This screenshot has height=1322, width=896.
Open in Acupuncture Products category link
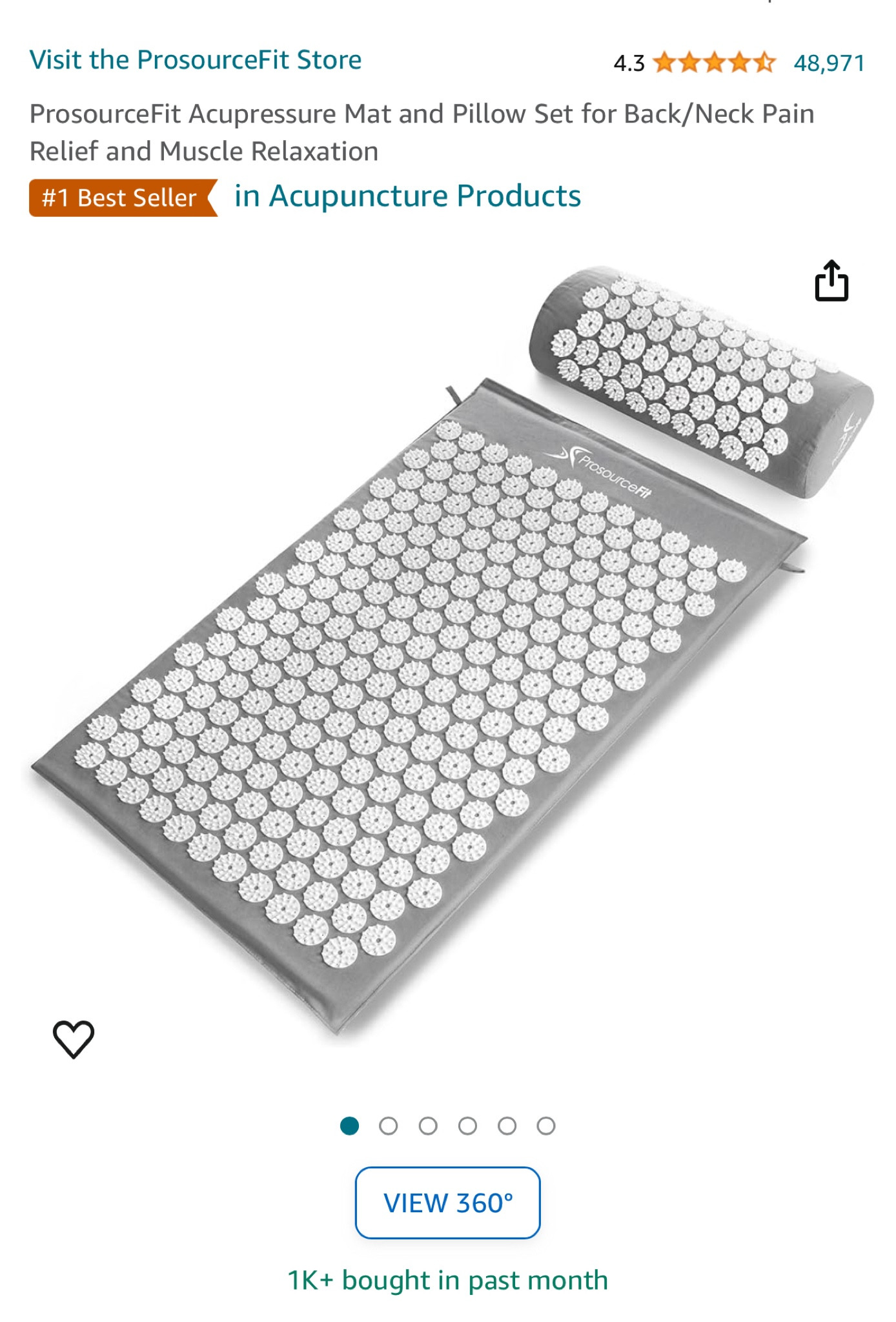(407, 196)
